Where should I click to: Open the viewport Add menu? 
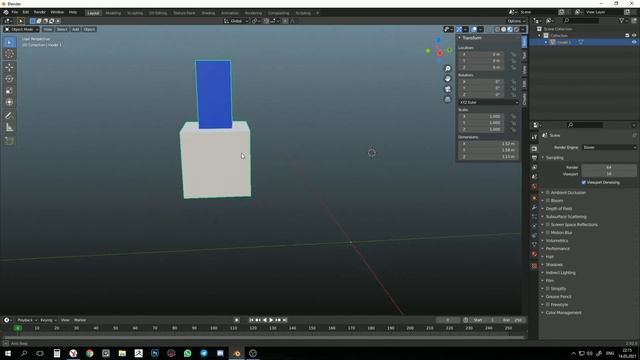pos(76,29)
